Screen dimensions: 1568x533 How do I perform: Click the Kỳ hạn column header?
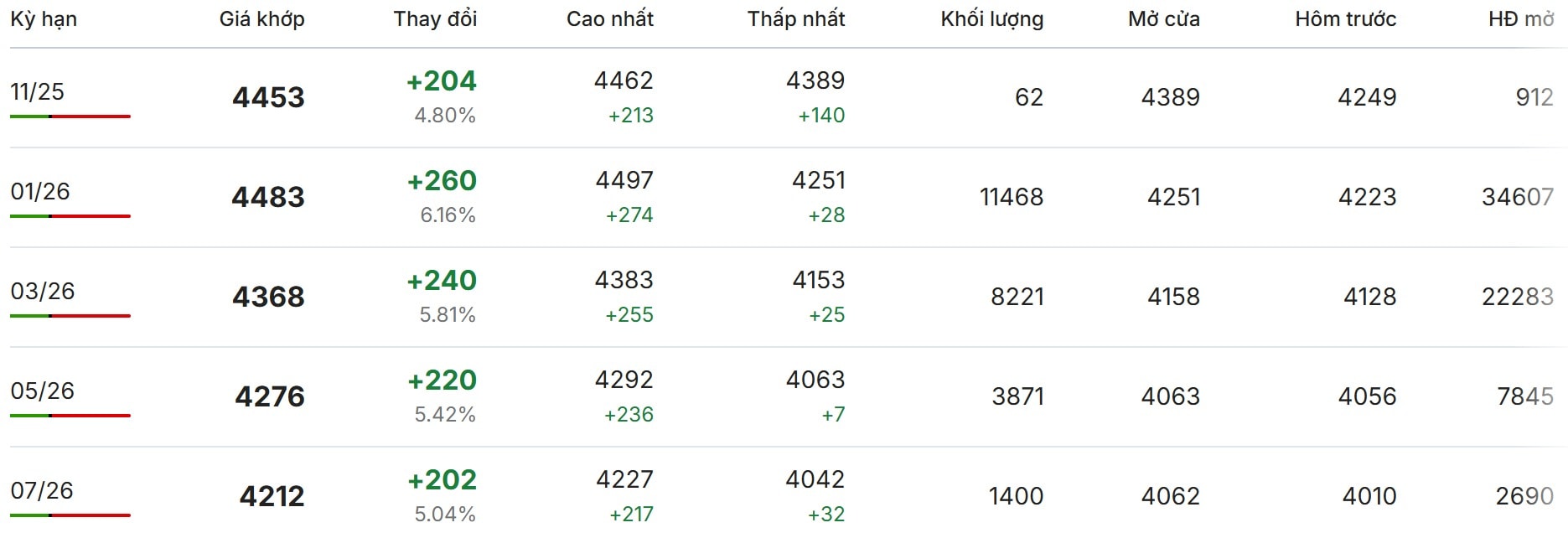[44, 19]
